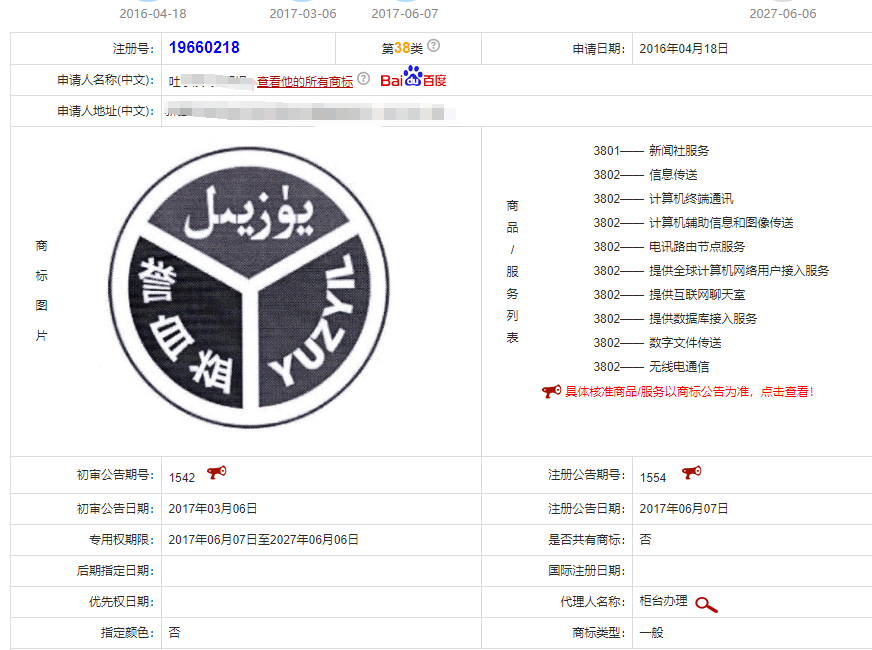
Task: Click the megaphone icon next to 1542
Action: [217, 473]
